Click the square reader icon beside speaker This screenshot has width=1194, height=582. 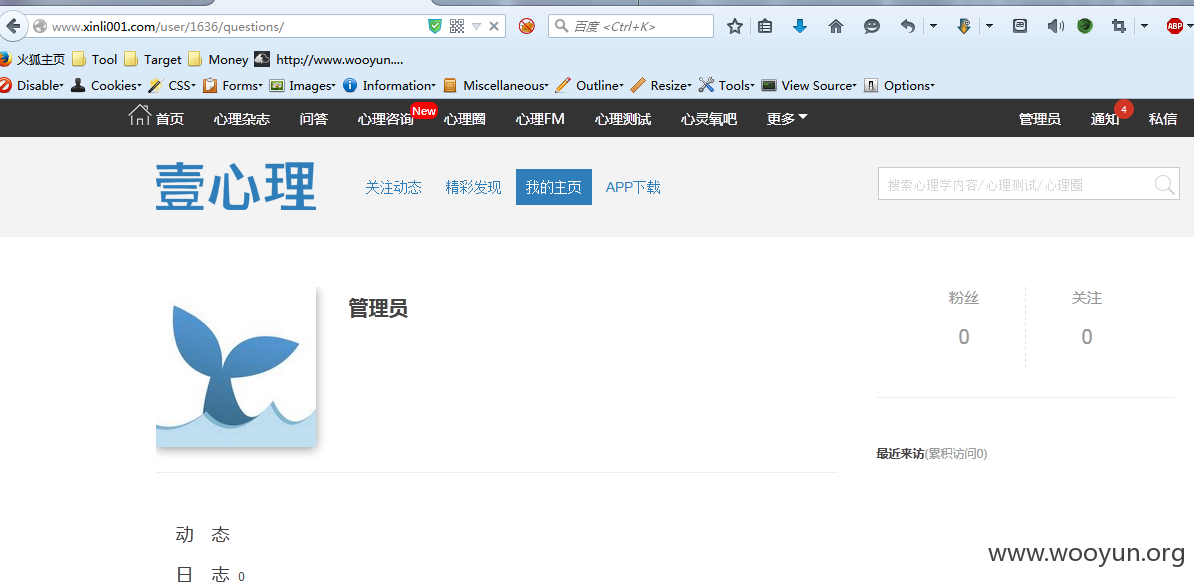(1020, 27)
